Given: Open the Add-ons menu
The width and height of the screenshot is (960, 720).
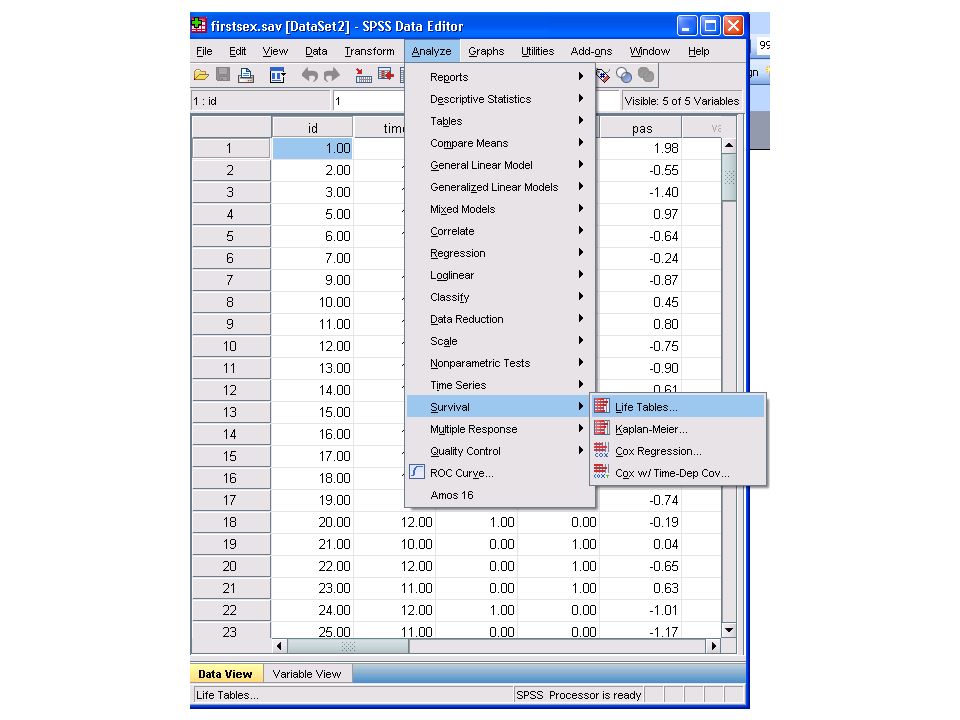Looking at the screenshot, I should 591,51.
